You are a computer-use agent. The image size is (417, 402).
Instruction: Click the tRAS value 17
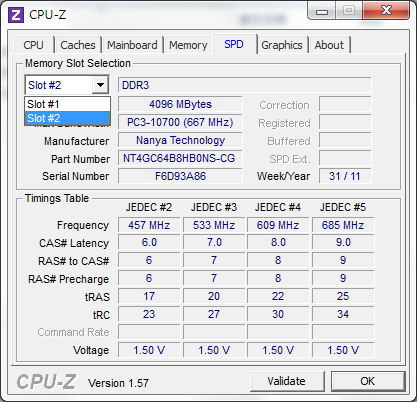[149, 296]
